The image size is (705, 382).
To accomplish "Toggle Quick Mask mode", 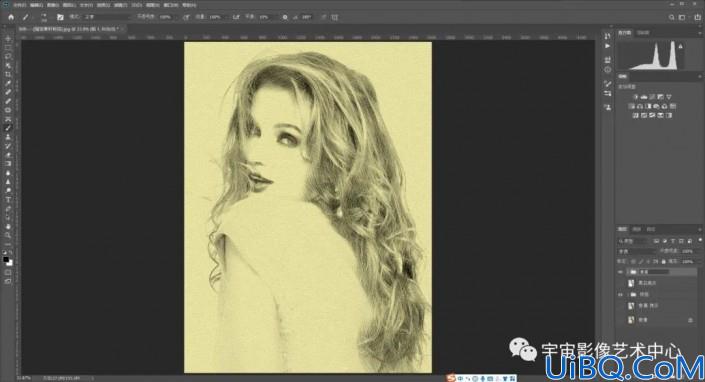I will [8, 272].
